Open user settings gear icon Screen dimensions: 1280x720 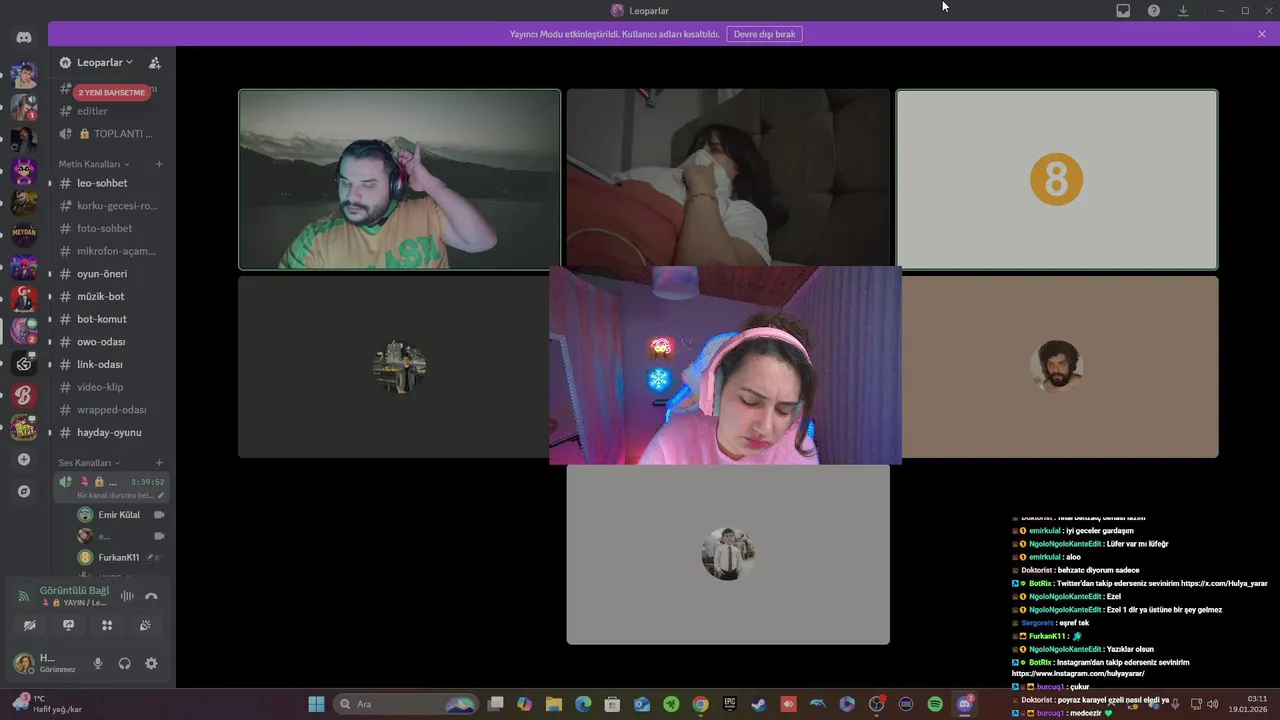[x=151, y=663]
